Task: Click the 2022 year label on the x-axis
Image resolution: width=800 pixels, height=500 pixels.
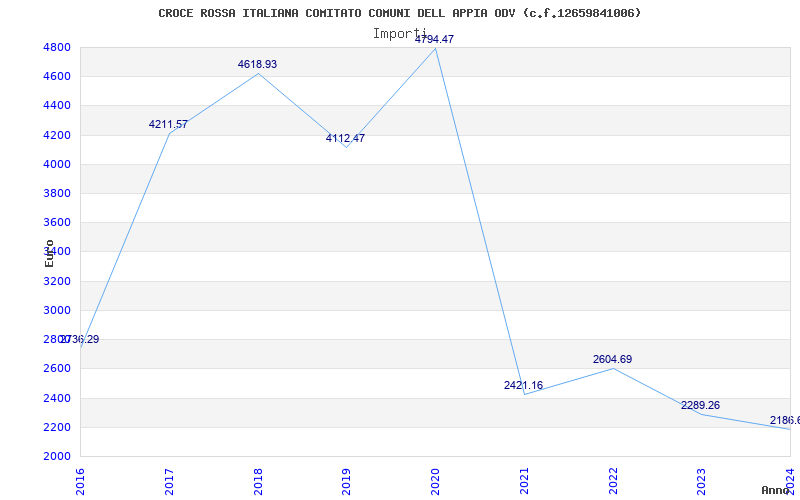Action: click(x=613, y=481)
